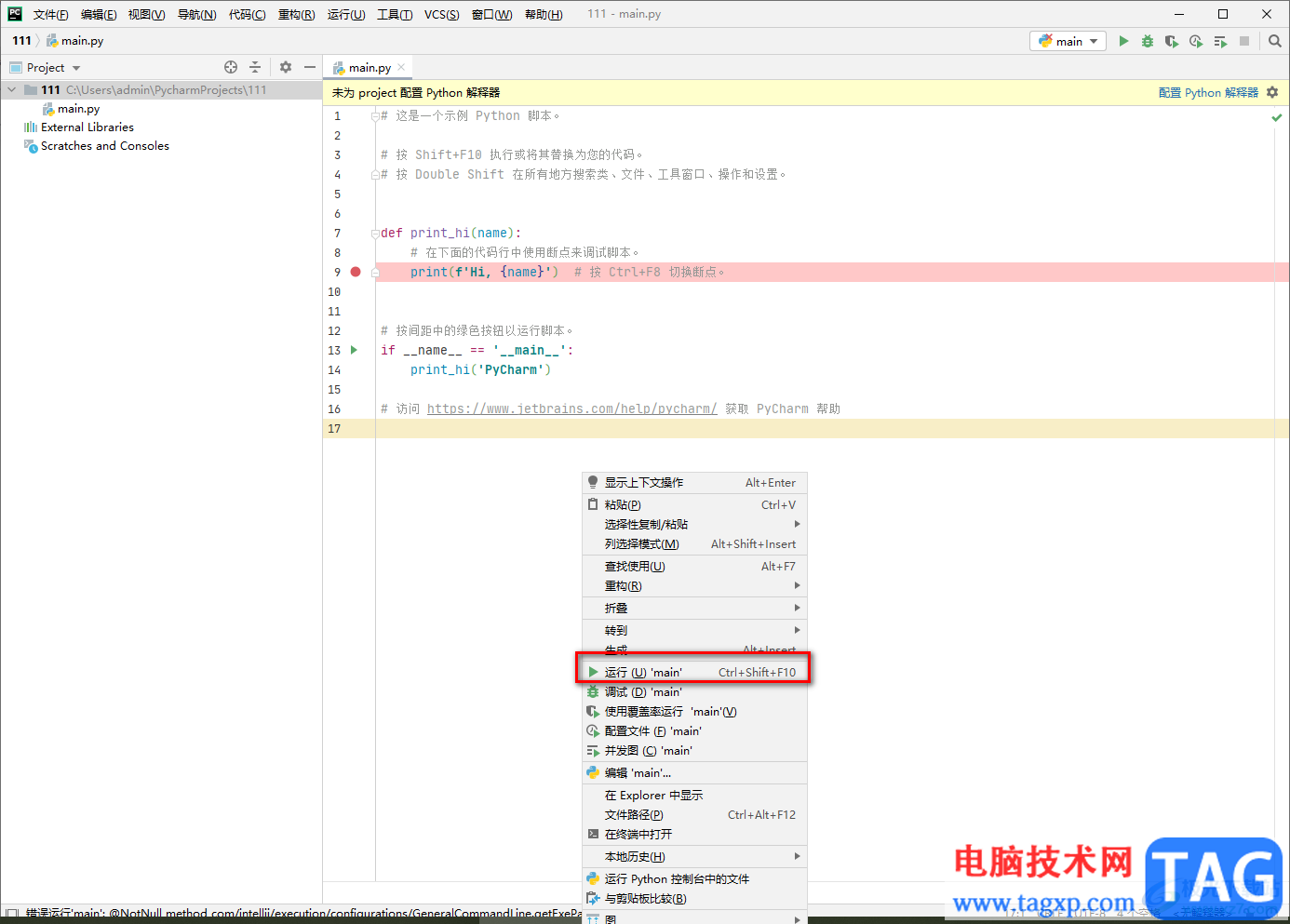This screenshot has width=1290, height=924.
Task: Open the main run configuration dropdown
Action: coord(1068,41)
